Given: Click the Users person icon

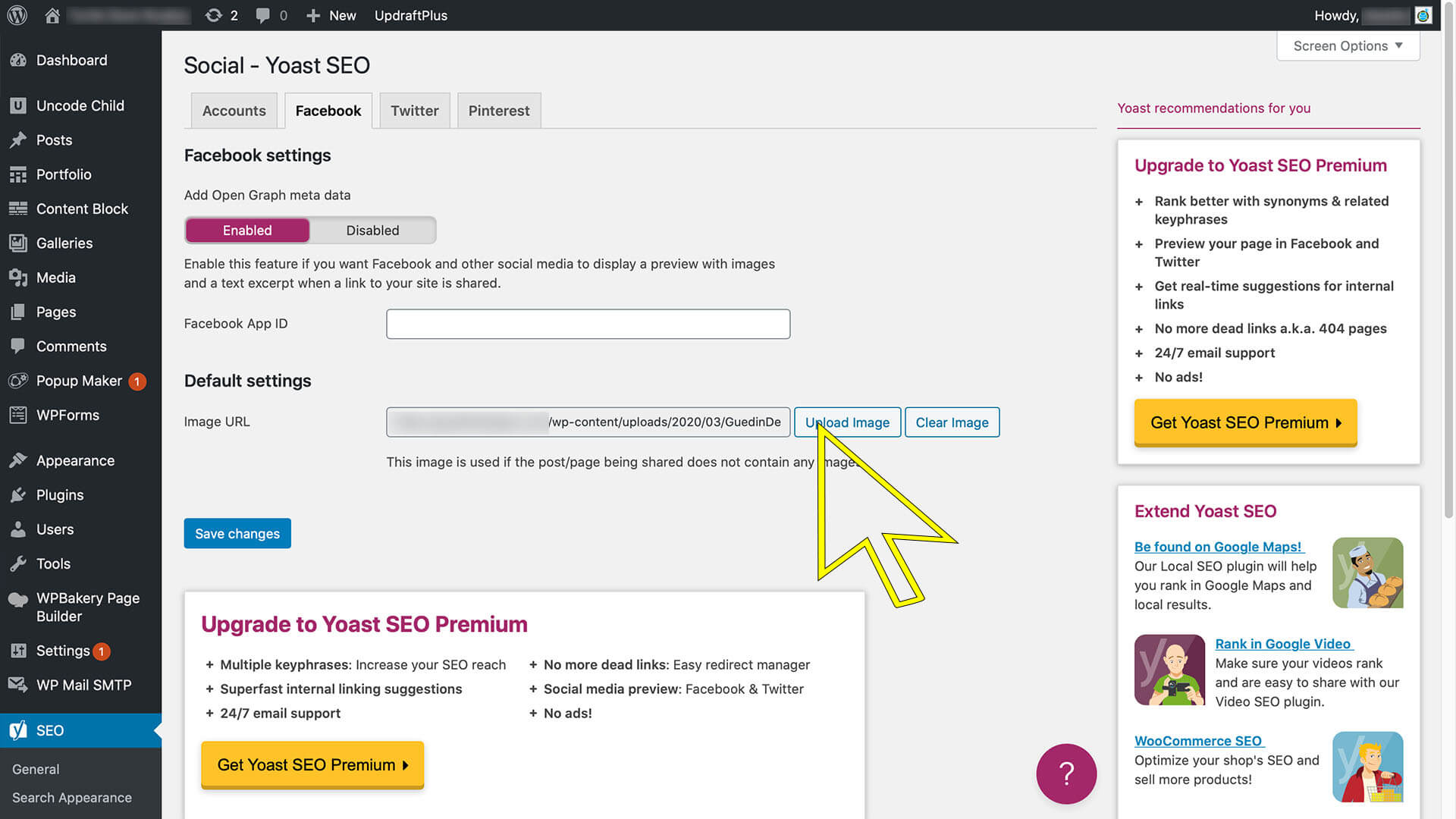Looking at the screenshot, I should [18, 529].
